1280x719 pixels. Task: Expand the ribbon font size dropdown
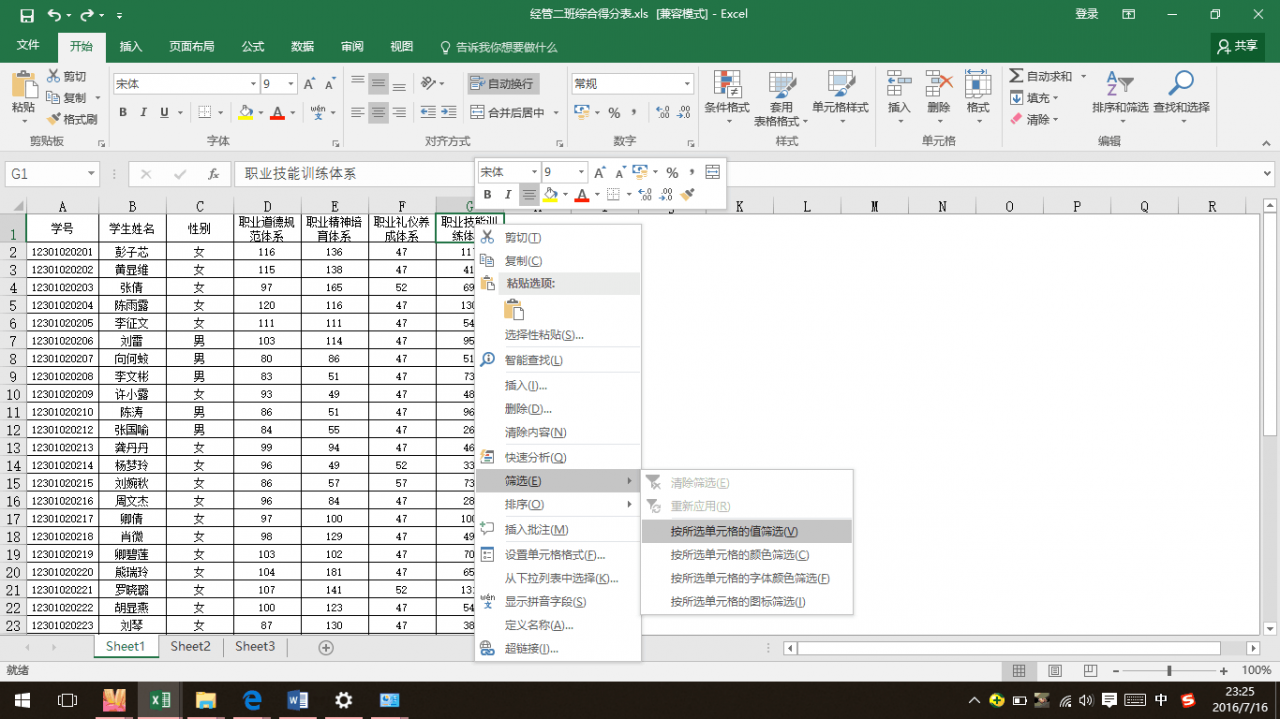tap(291, 84)
